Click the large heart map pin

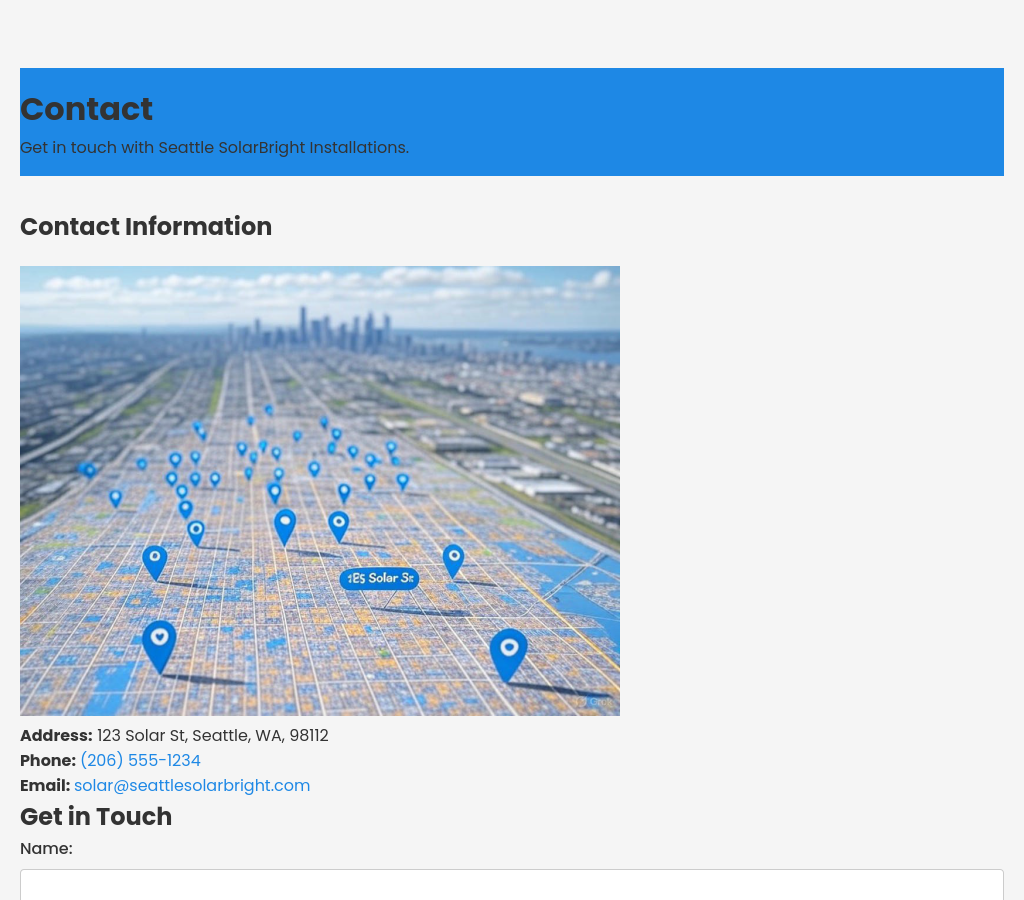(x=159, y=642)
